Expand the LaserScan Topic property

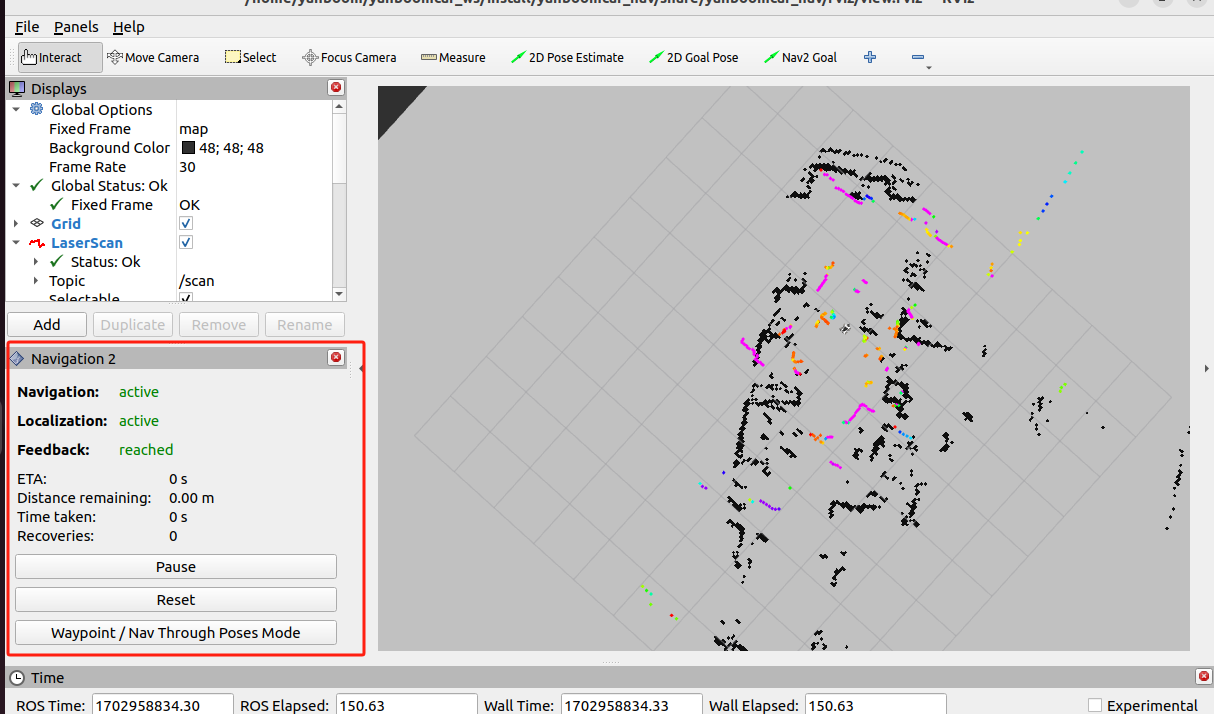tap(36, 281)
